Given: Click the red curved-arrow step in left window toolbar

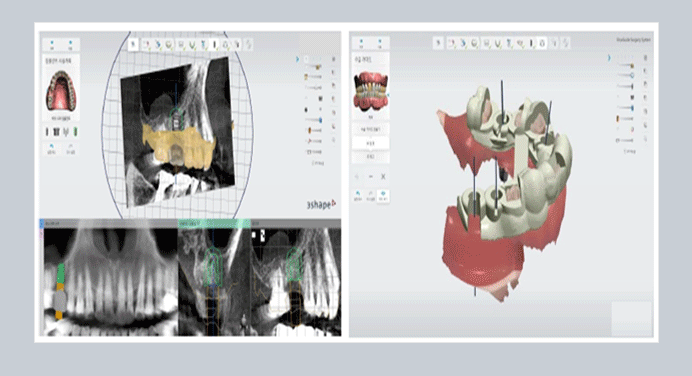Looking at the screenshot, I should 147,44.
